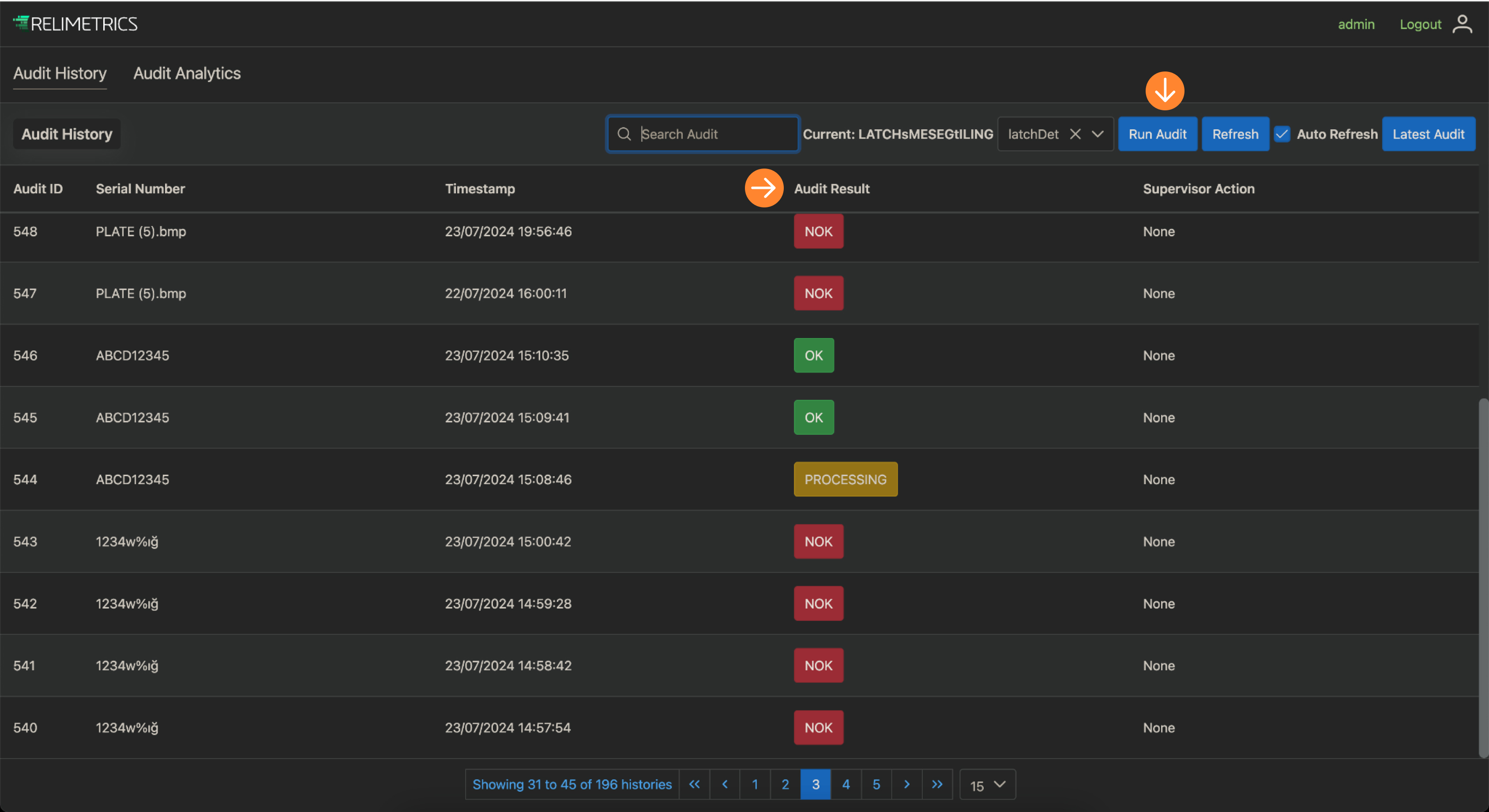Go to the next page

click(x=907, y=784)
